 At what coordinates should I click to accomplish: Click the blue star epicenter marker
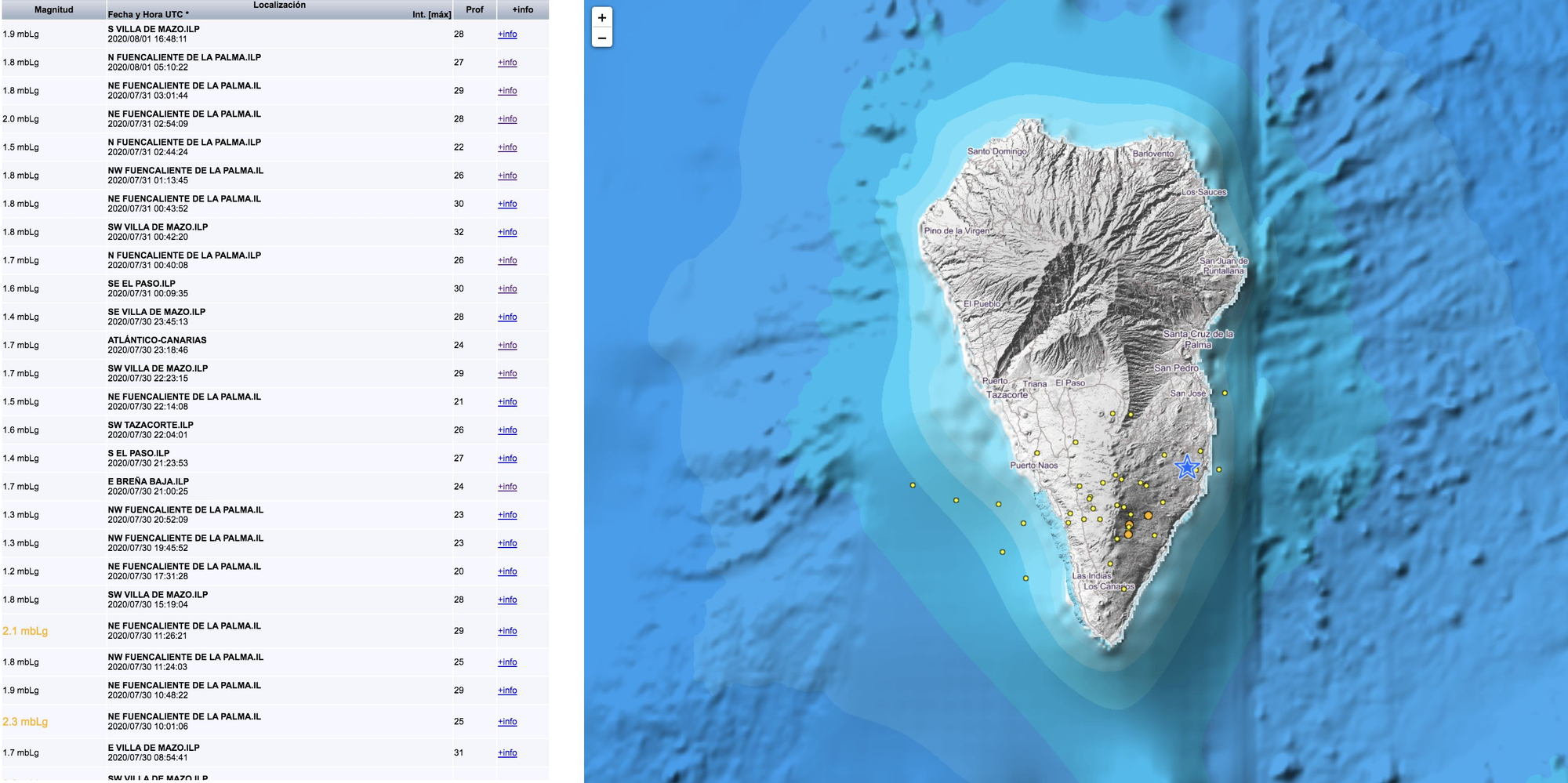tap(1187, 467)
